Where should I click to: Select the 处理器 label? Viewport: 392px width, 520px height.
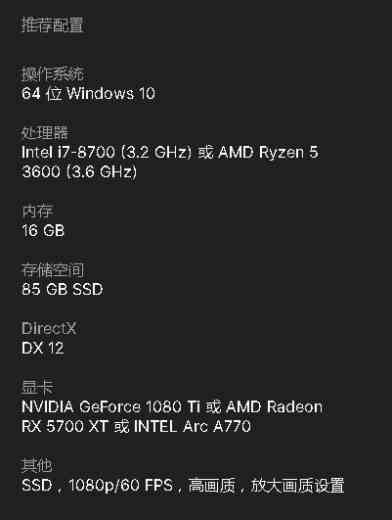tap(45, 133)
